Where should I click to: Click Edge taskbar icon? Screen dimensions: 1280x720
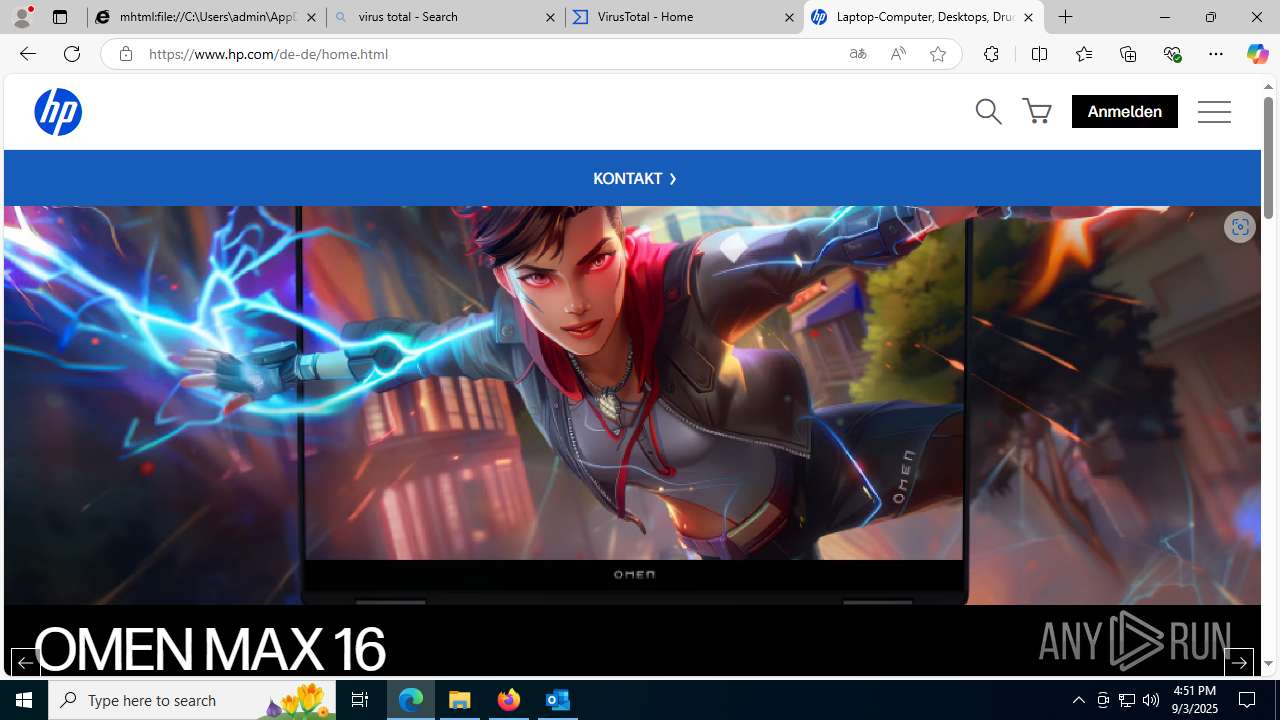coord(411,700)
